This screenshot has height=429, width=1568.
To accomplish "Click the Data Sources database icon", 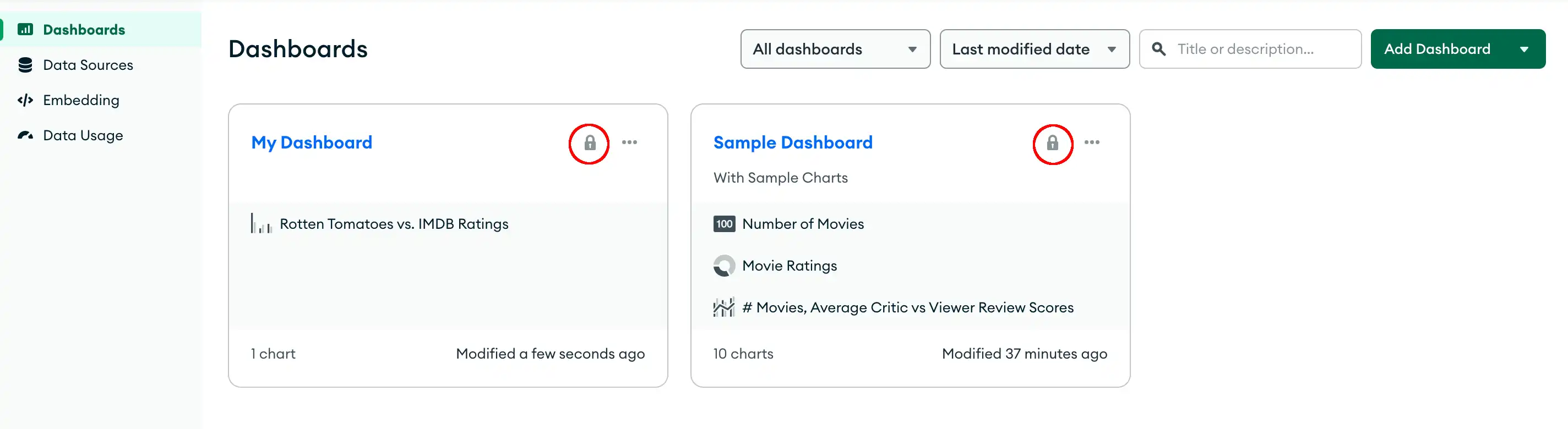I will coord(25,65).
